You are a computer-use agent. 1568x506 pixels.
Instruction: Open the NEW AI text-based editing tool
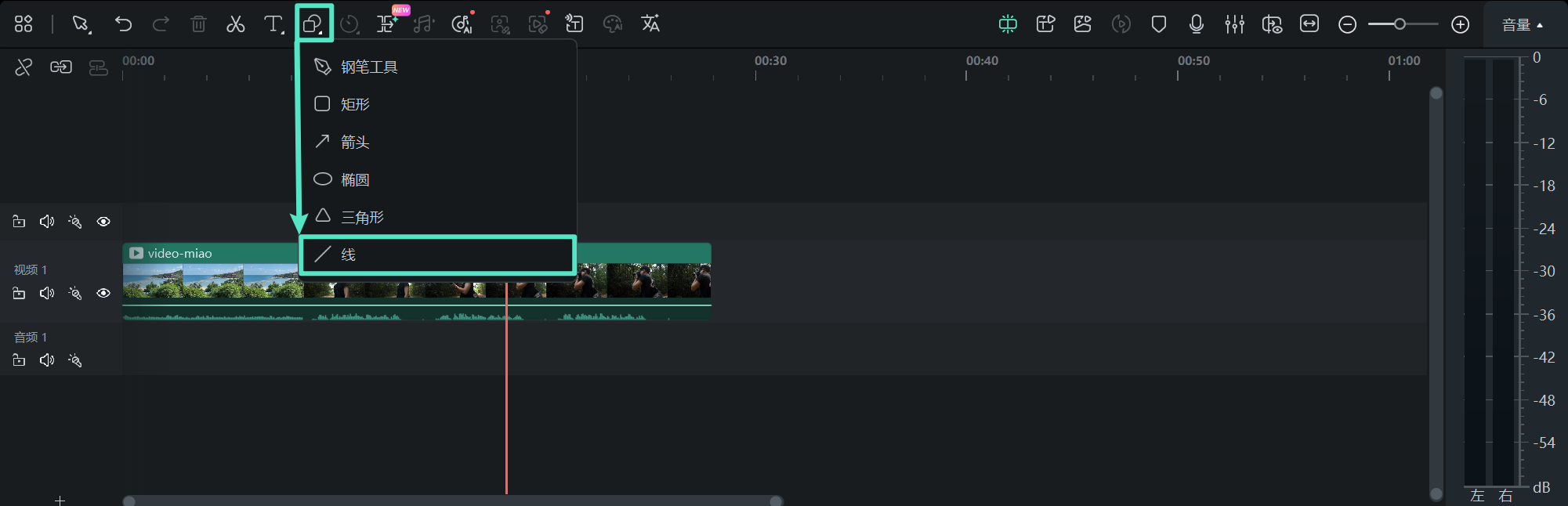click(x=388, y=23)
